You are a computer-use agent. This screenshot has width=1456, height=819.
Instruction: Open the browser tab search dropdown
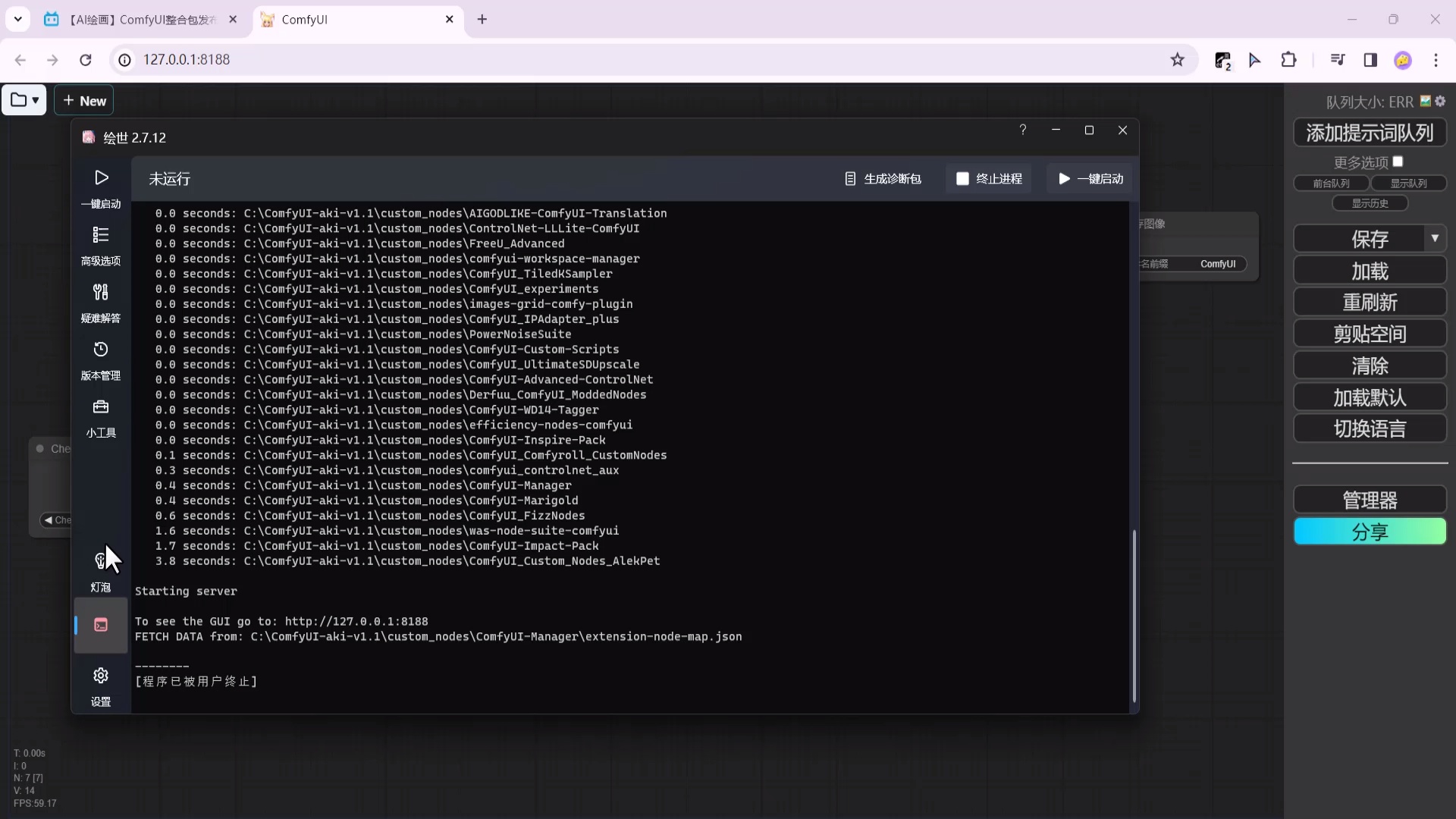[17, 19]
